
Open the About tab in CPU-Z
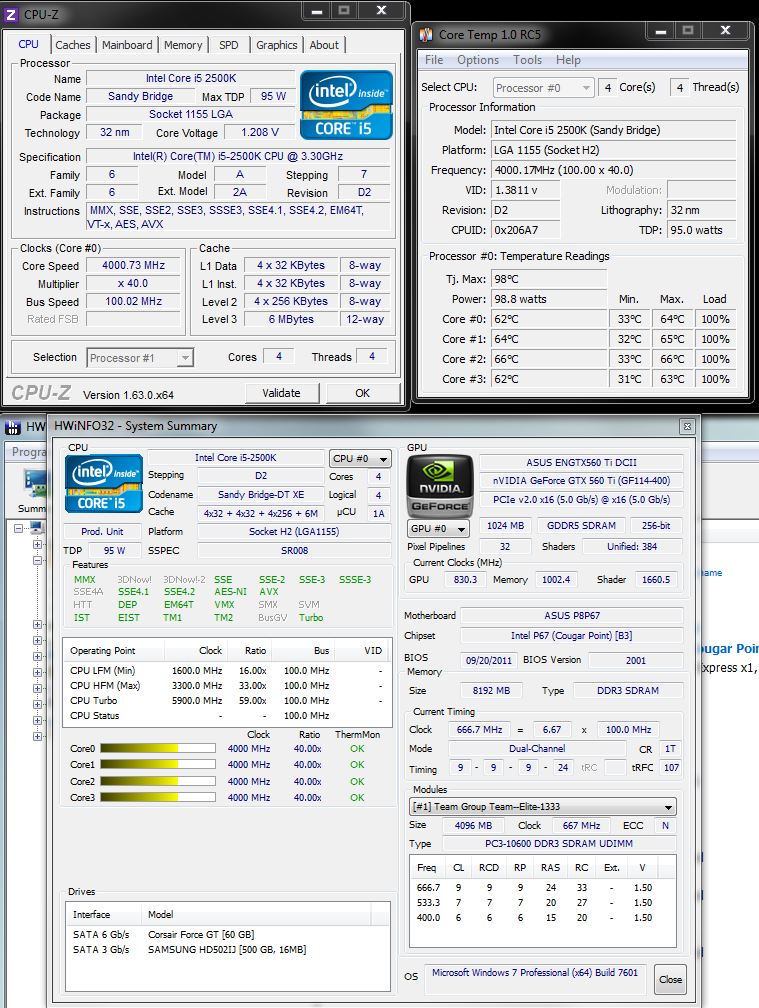(x=324, y=45)
